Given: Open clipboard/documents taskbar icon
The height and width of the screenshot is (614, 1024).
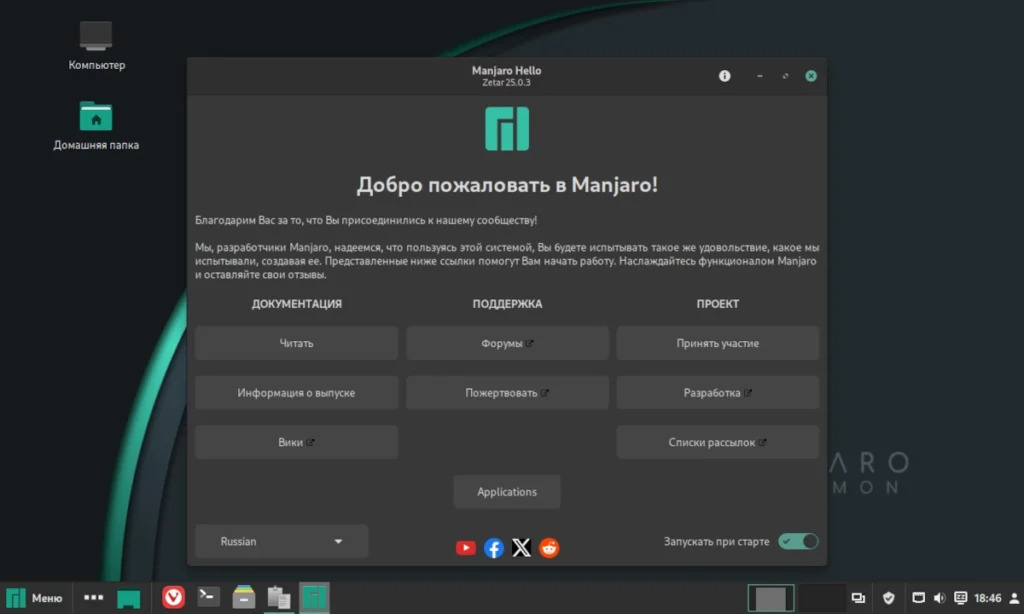Looking at the screenshot, I should (x=279, y=598).
